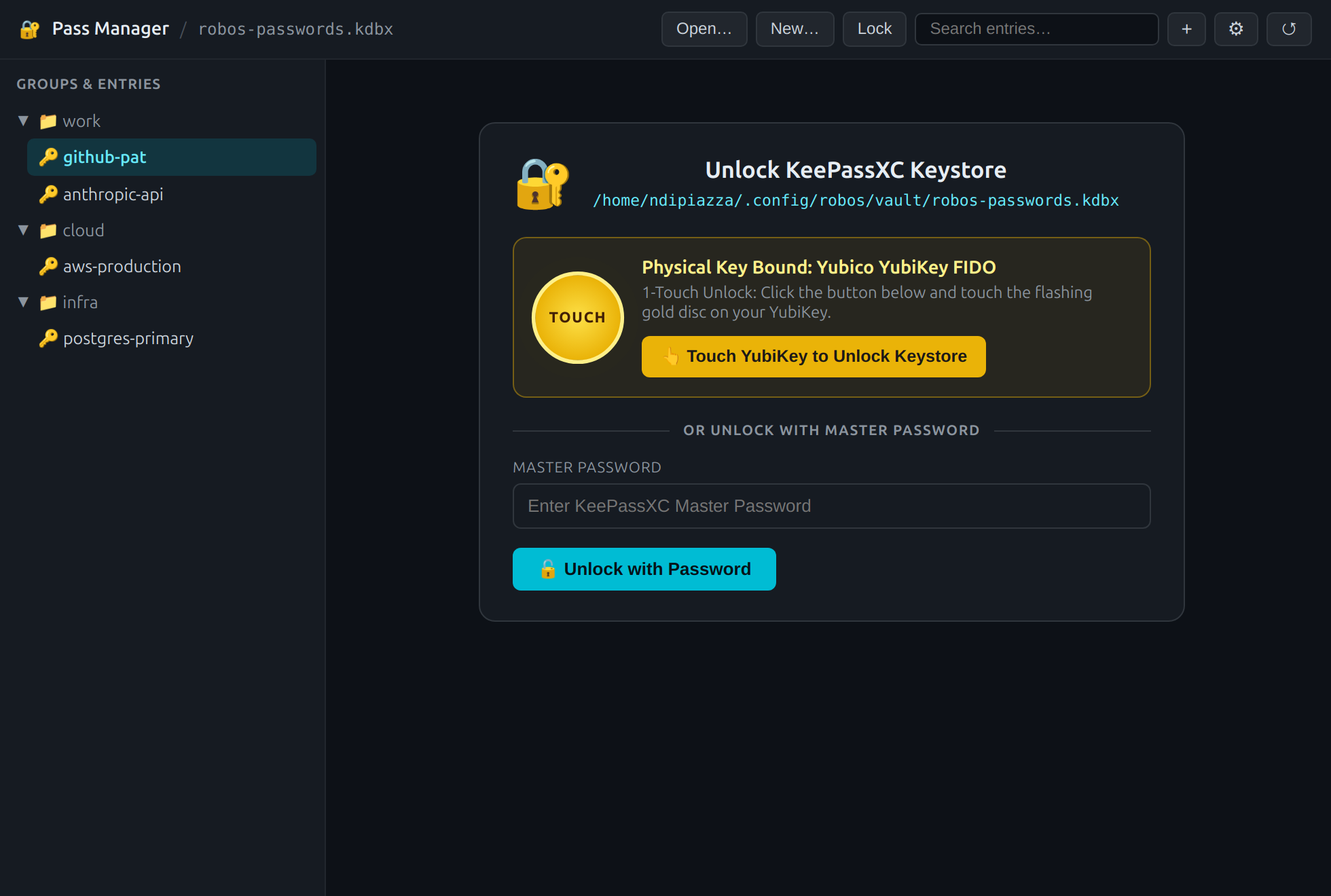
Task: Select the infra group label
Action: pyautogui.click(x=80, y=303)
